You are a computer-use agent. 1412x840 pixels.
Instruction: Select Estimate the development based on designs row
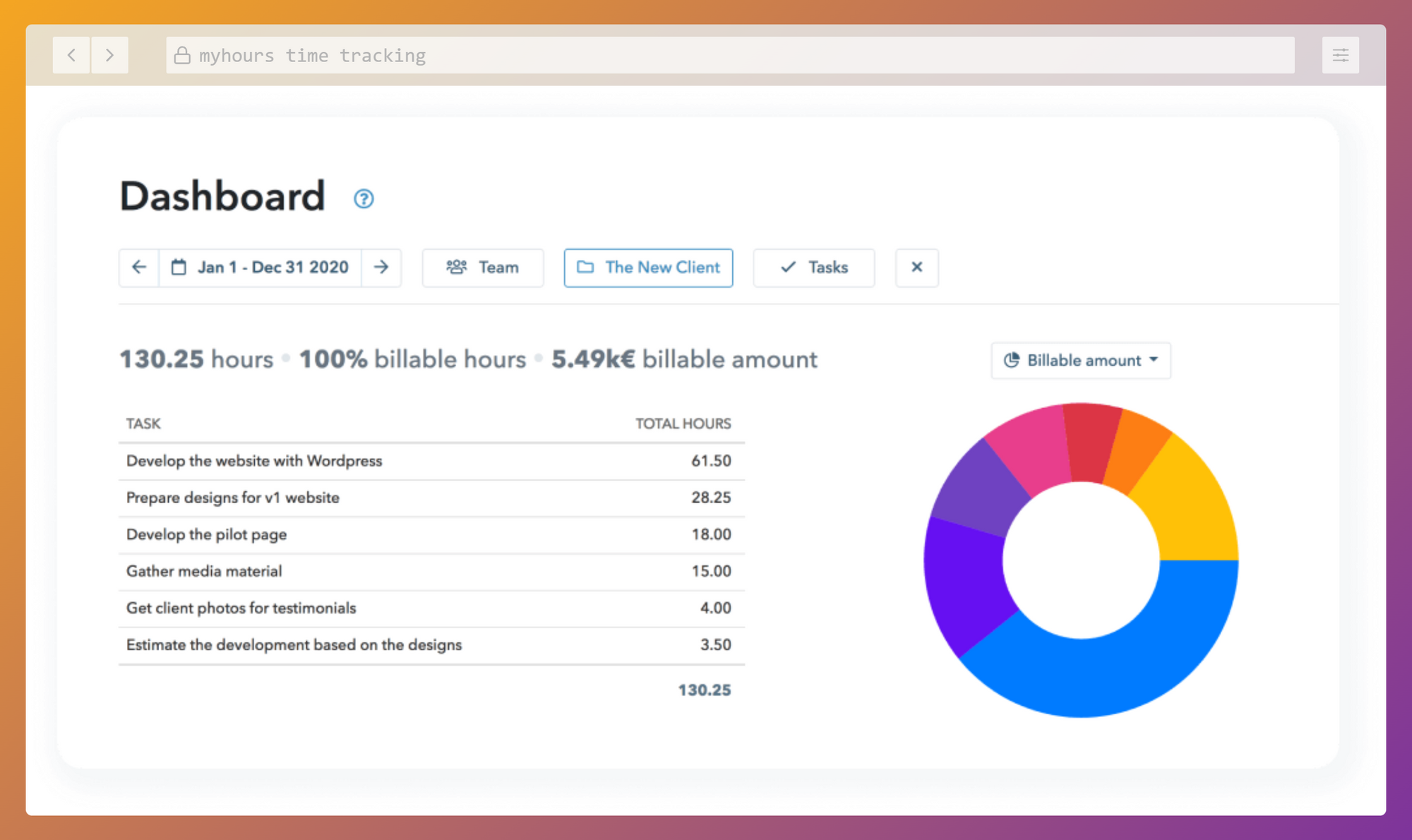pyautogui.click(x=431, y=644)
